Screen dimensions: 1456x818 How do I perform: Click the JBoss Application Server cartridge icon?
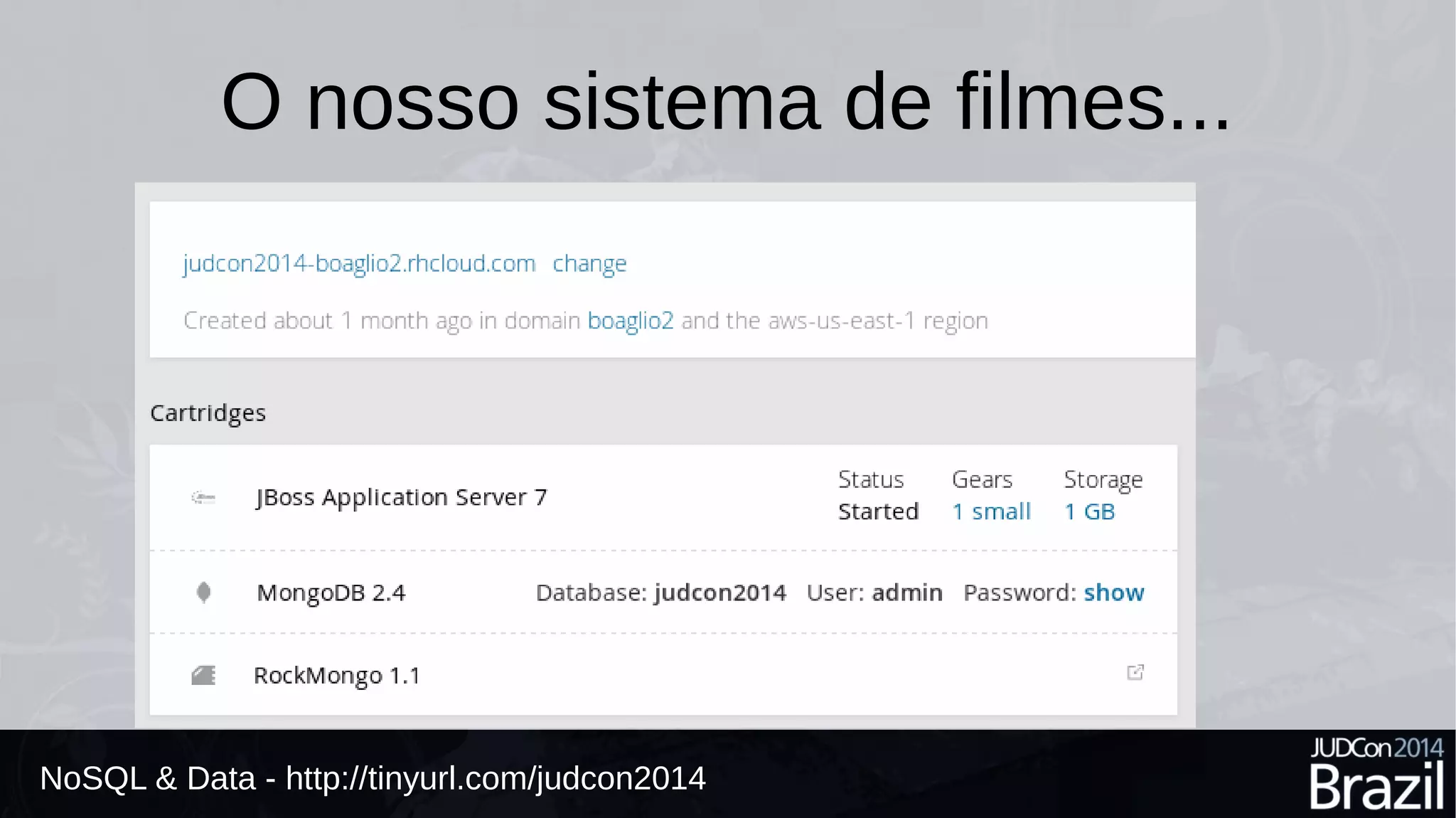pyautogui.click(x=203, y=498)
